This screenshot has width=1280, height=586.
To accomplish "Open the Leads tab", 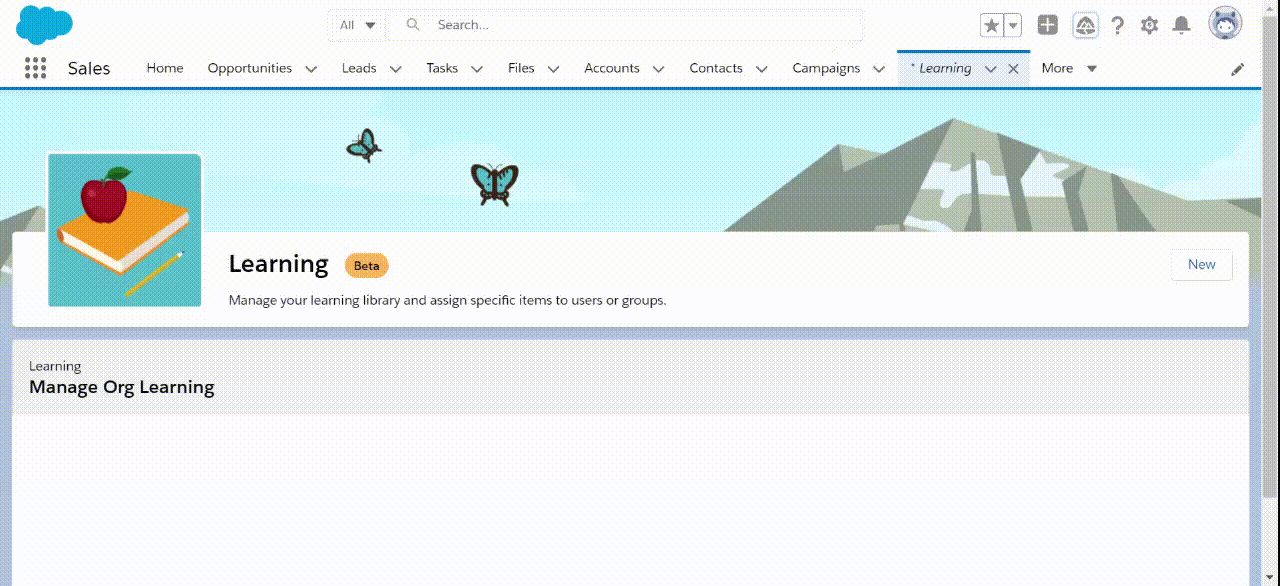I will tap(359, 68).
